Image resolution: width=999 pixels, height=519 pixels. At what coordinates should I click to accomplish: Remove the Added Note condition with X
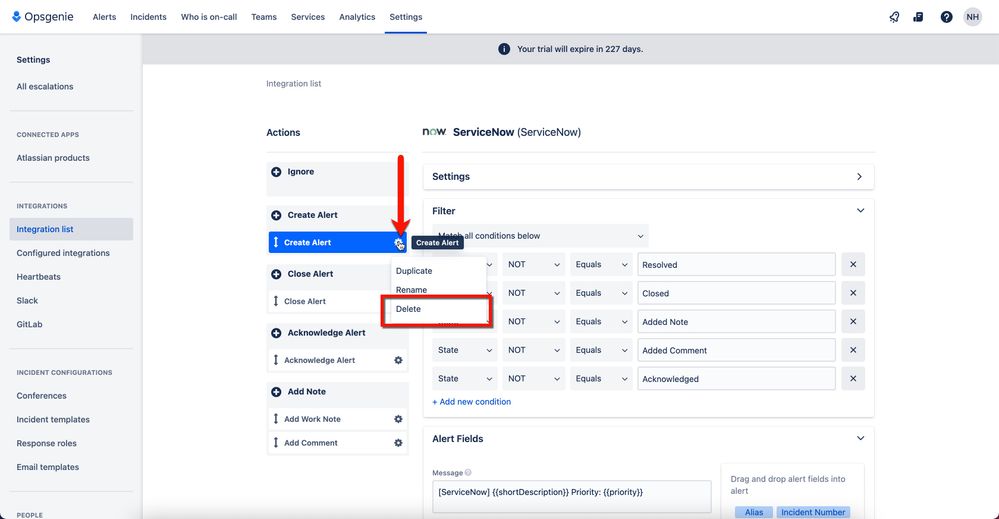coord(853,322)
